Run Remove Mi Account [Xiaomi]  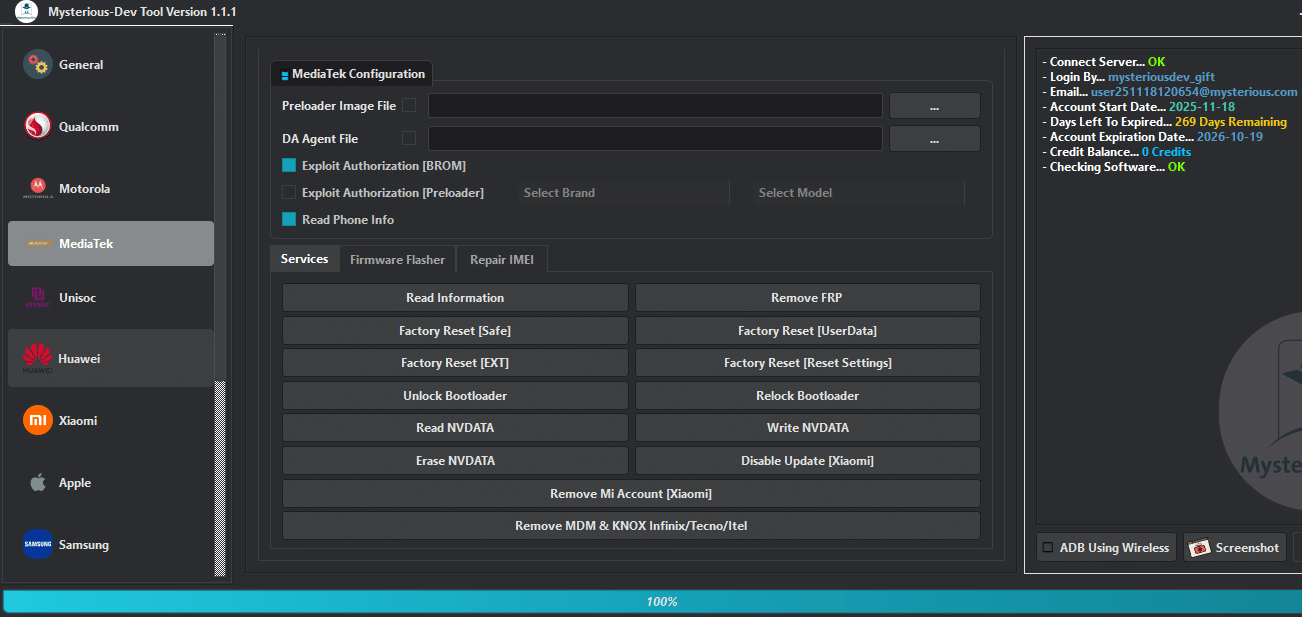(x=630, y=493)
